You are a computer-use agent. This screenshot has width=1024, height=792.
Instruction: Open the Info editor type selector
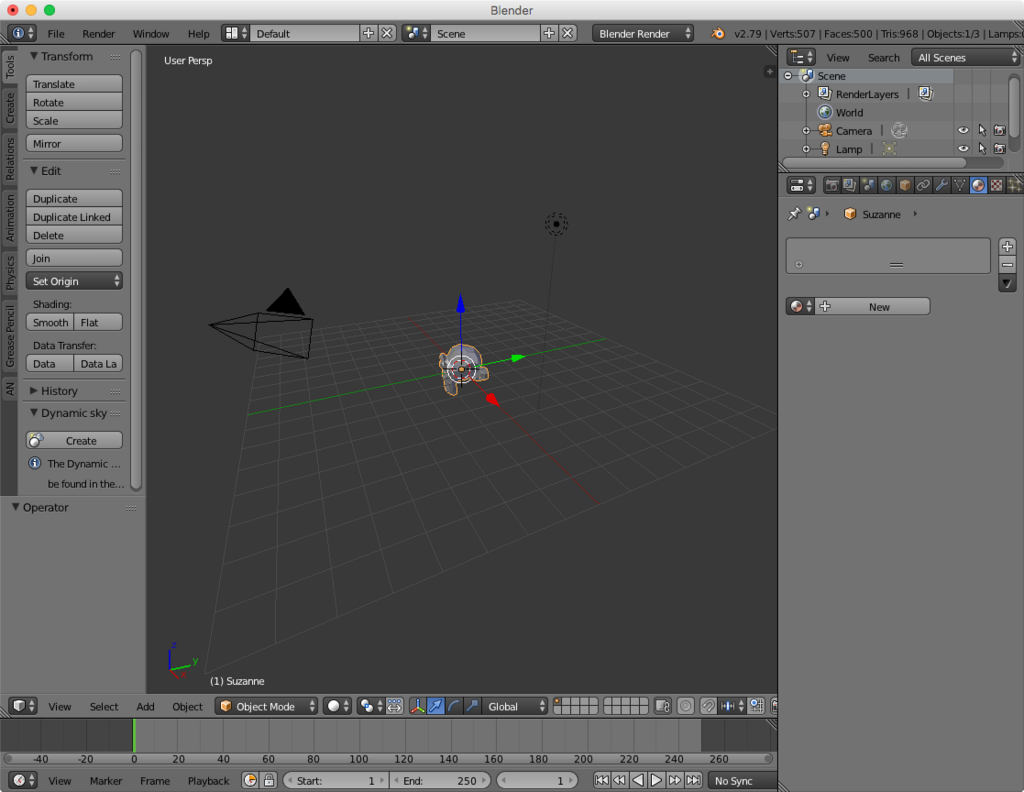pyautogui.click(x=23, y=33)
